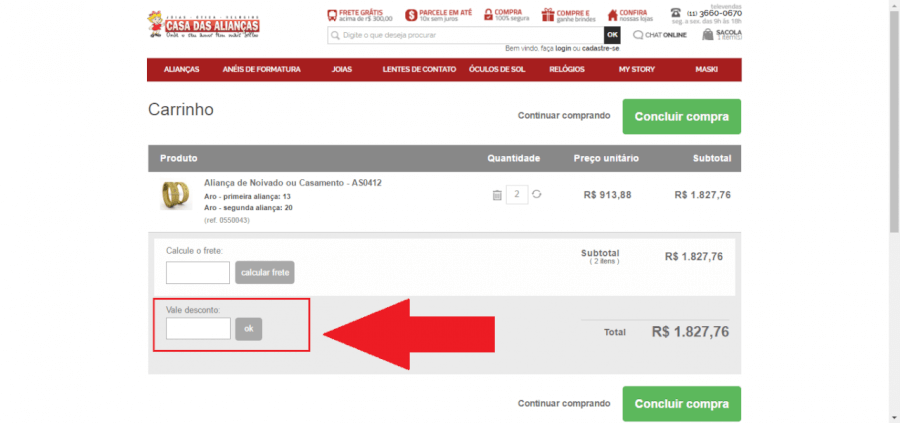Open the Sacola shopping bag

708,35
